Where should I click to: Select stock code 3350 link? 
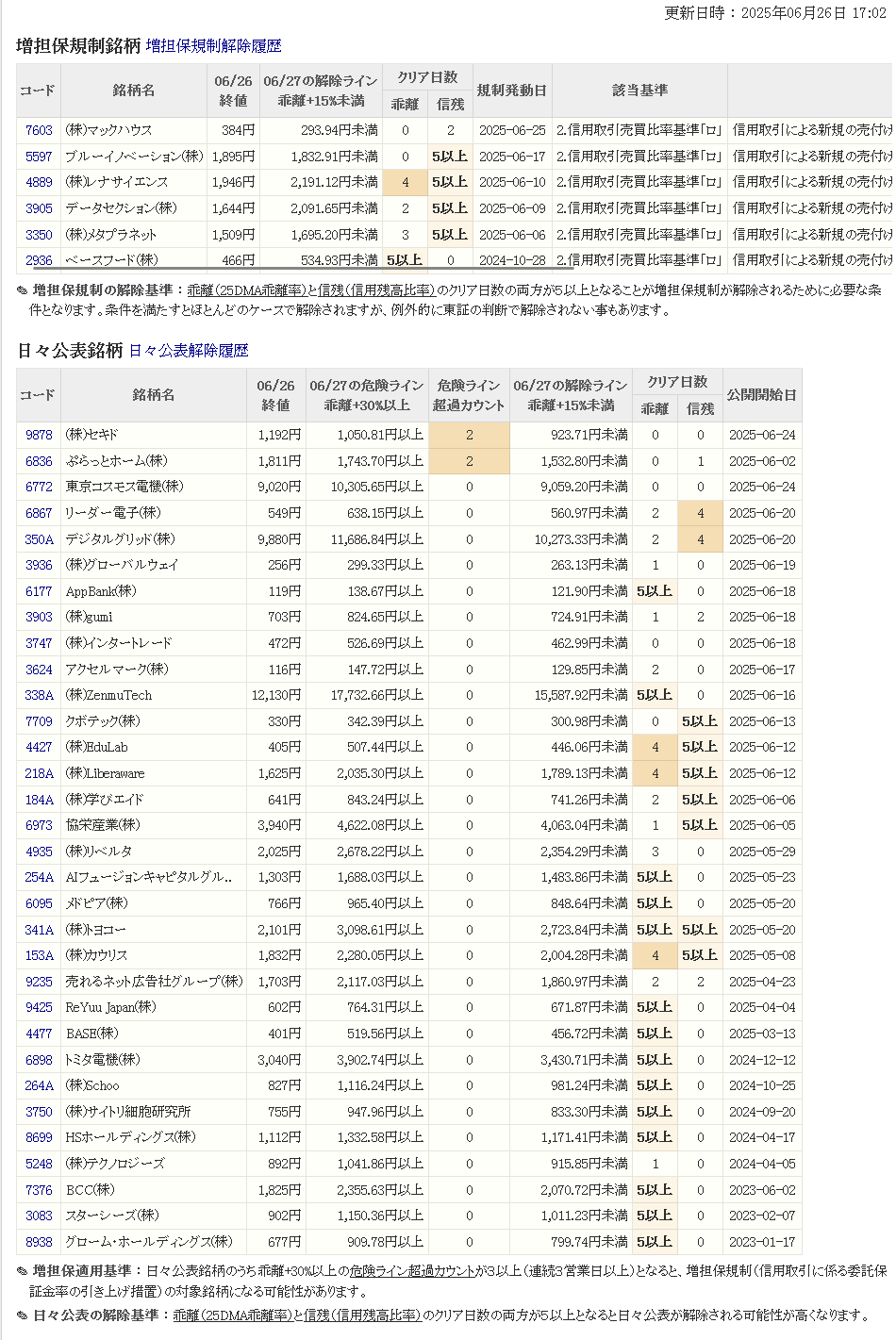click(39, 235)
